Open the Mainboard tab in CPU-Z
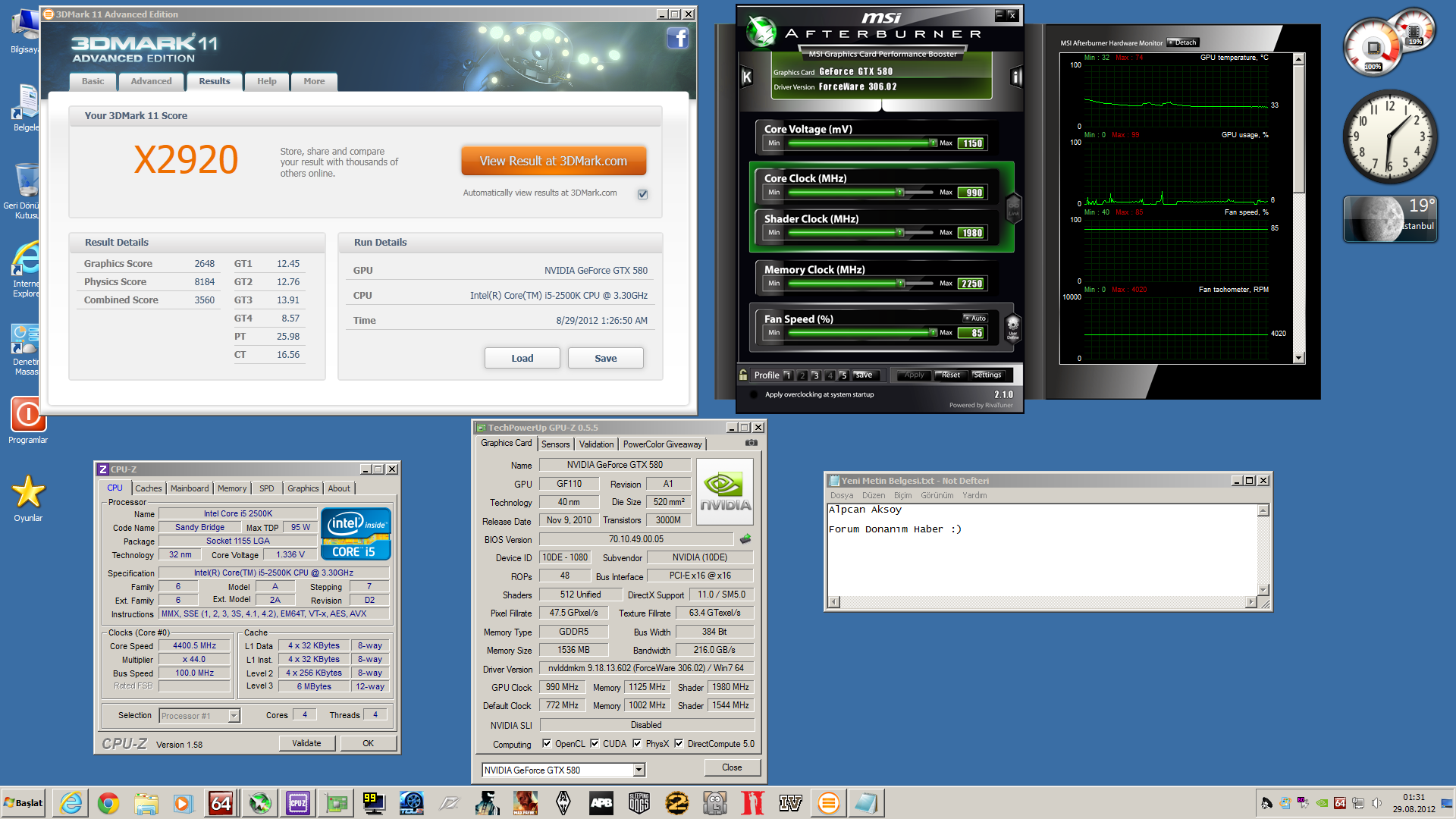 (x=189, y=488)
